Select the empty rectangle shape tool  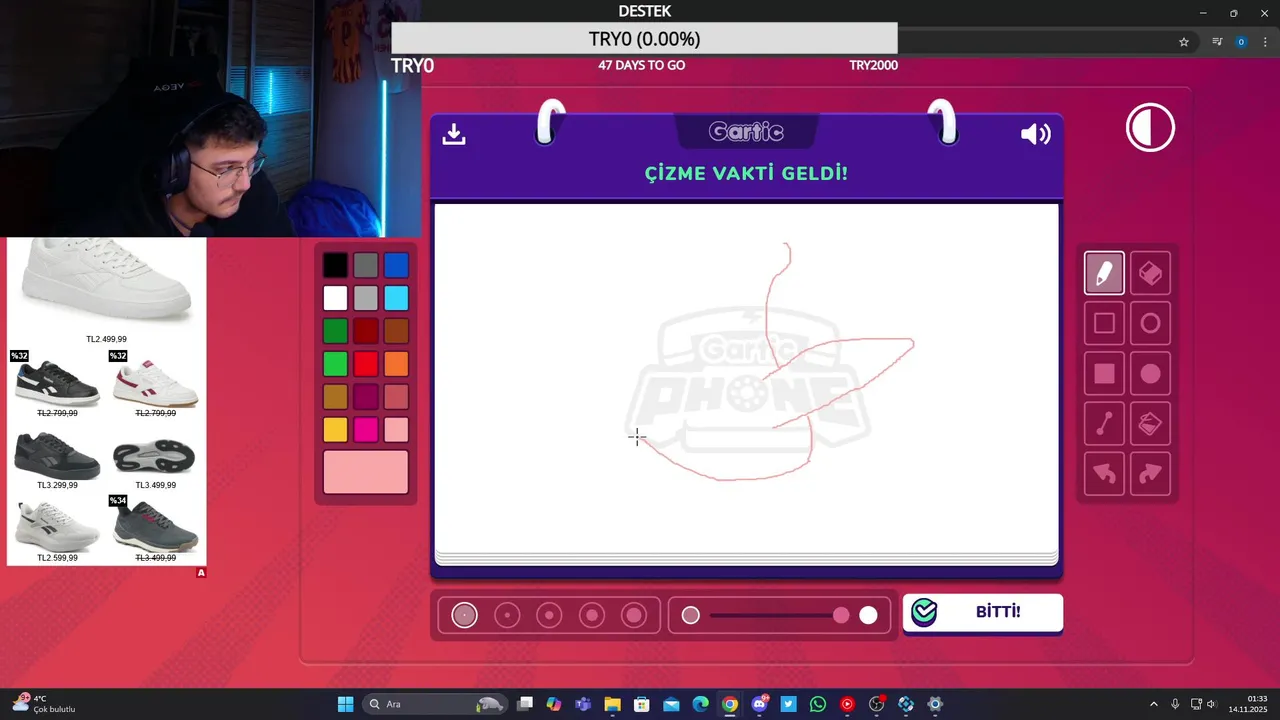pyautogui.click(x=1104, y=323)
